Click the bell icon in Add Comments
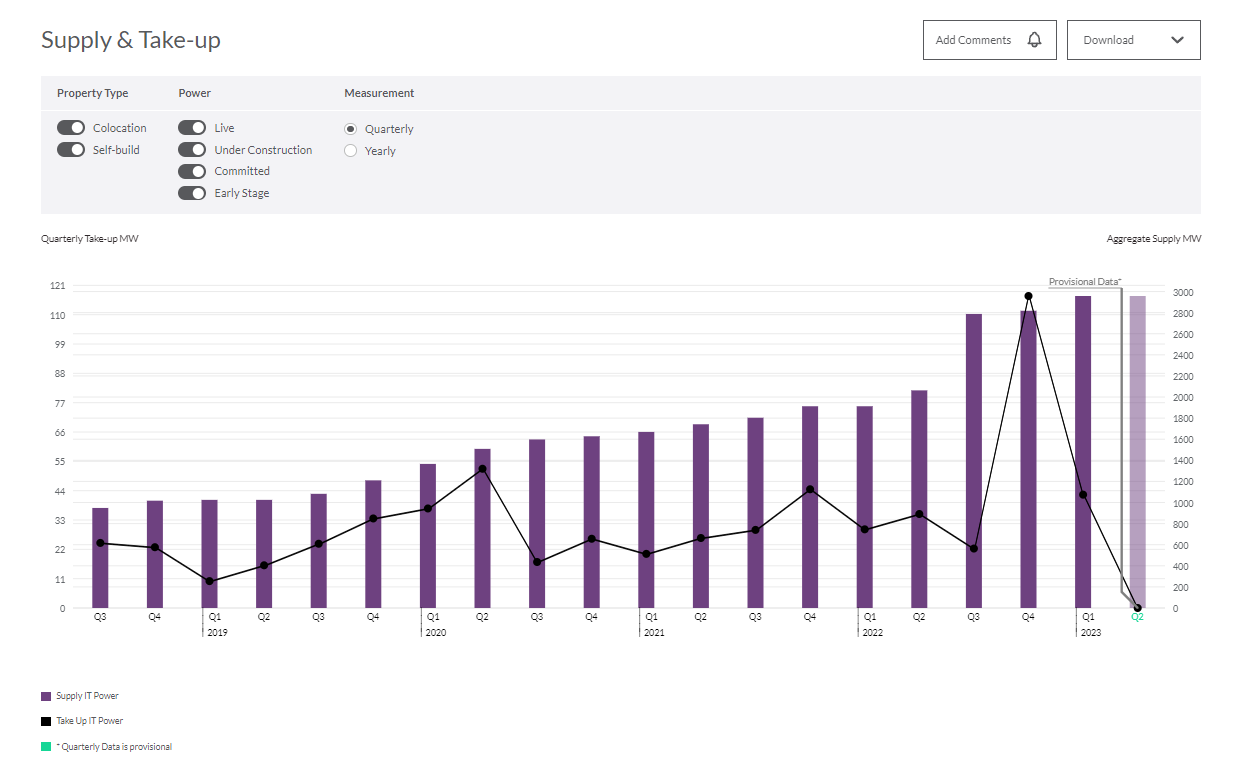The width and height of the screenshot is (1253, 784). (x=1034, y=40)
